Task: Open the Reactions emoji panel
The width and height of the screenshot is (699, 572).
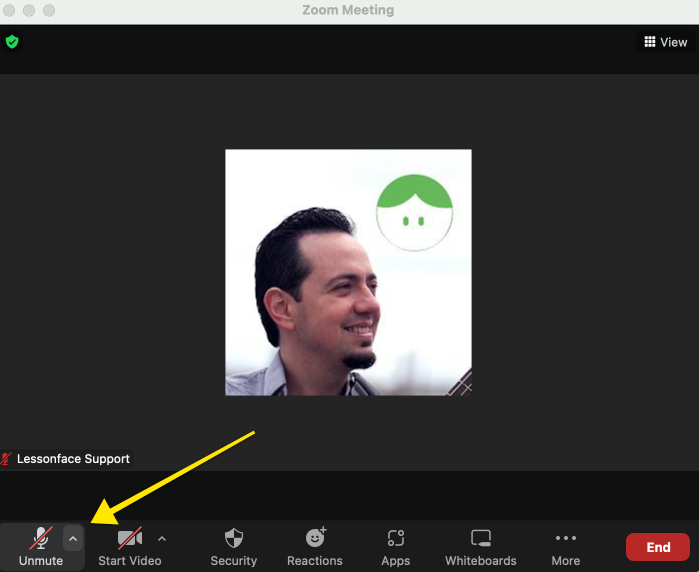Action: tap(315, 546)
